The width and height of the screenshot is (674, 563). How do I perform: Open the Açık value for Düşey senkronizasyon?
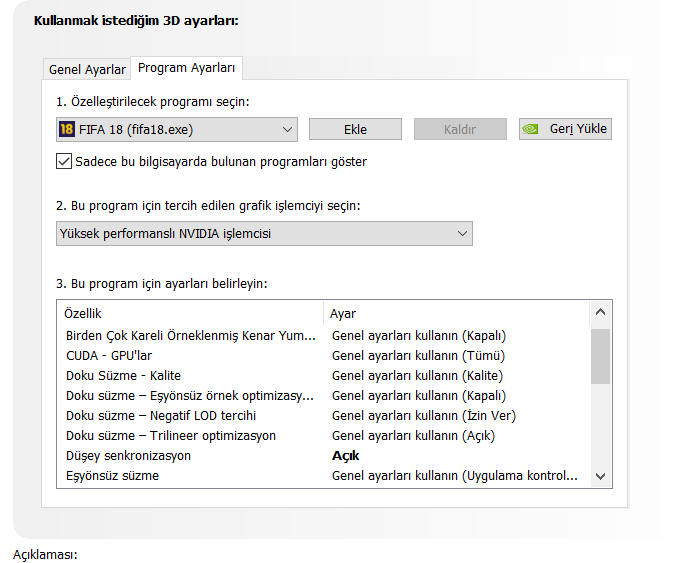tap(346, 455)
